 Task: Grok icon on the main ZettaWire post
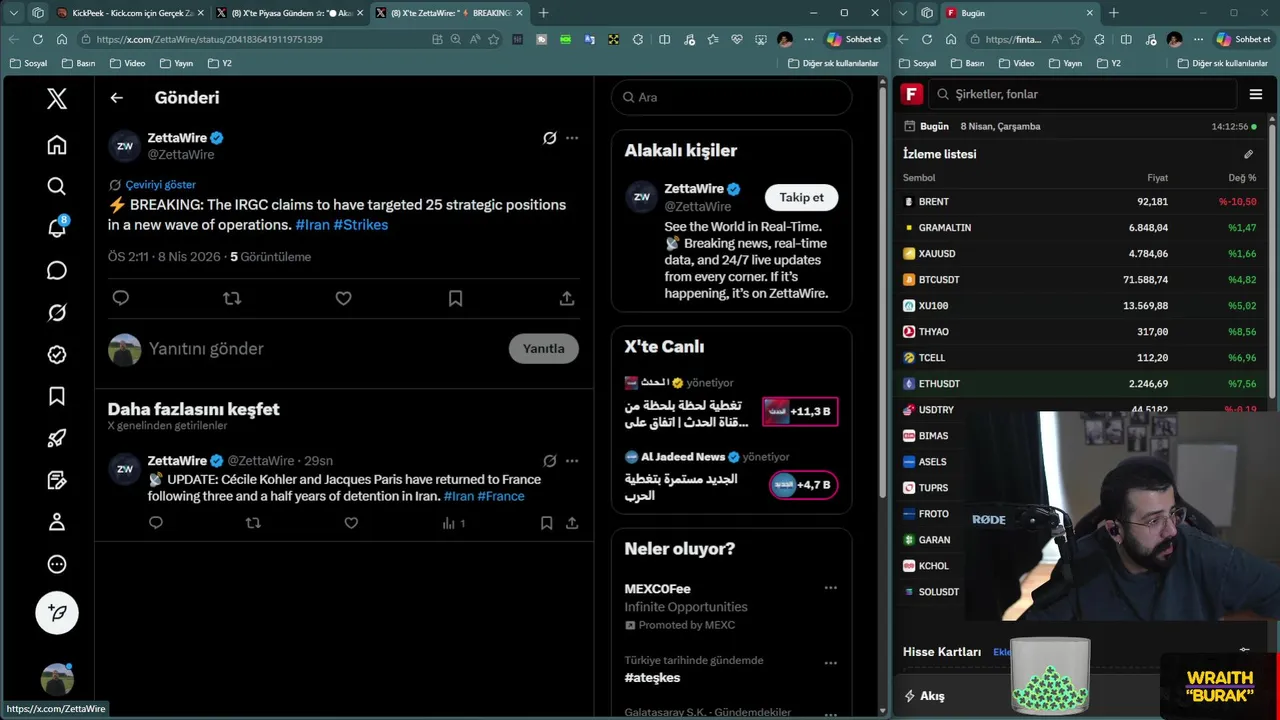[x=549, y=138]
